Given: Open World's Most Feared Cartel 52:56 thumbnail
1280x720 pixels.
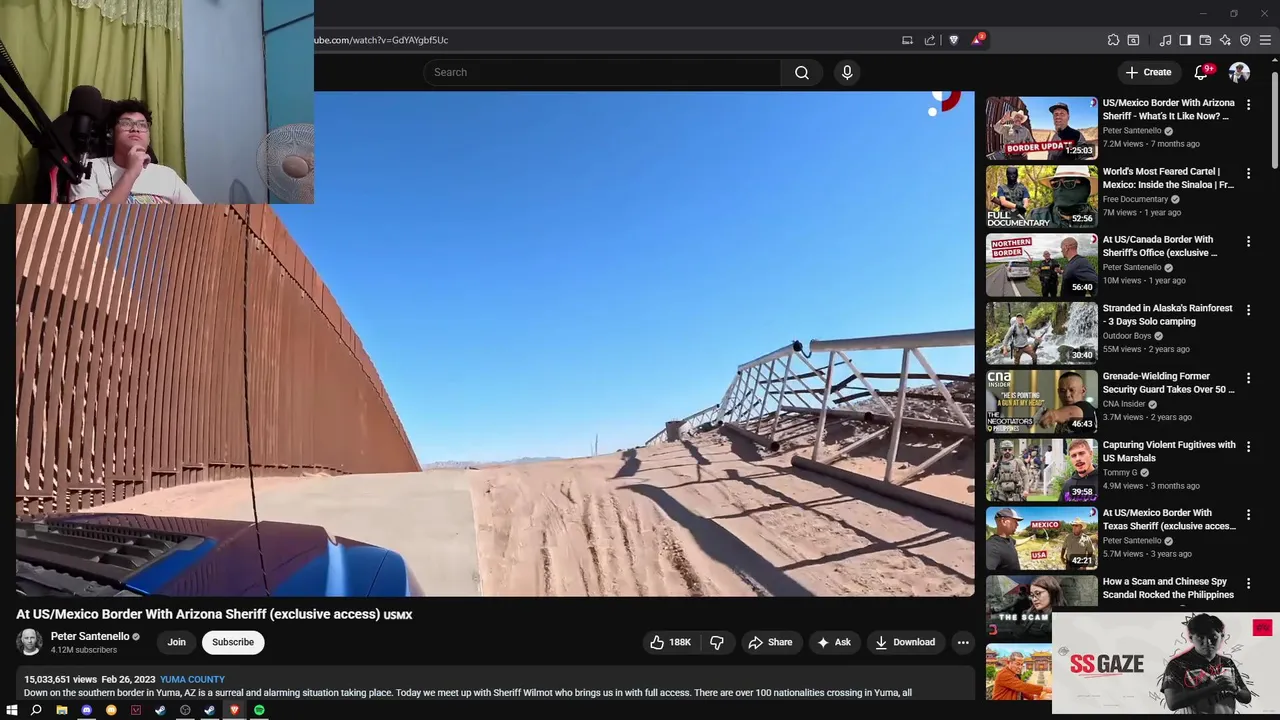Looking at the screenshot, I should (1041, 196).
